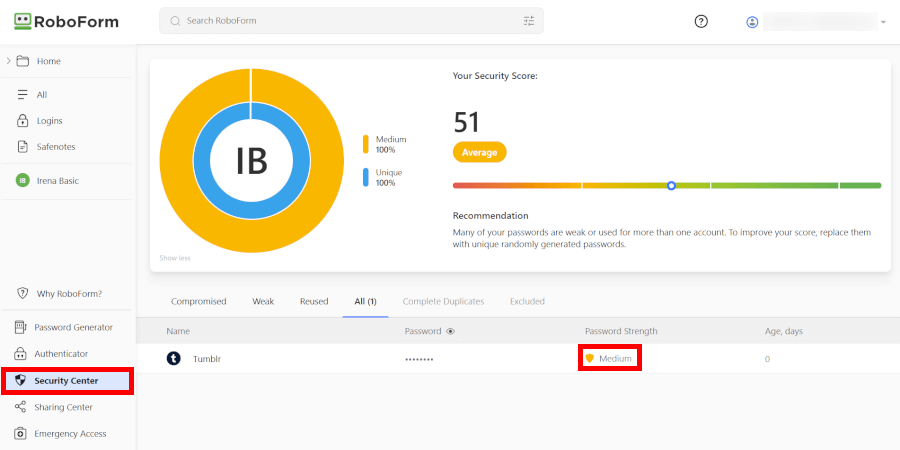
Task: Click the IB center of donut chart
Action: click(x=251, y=161)
